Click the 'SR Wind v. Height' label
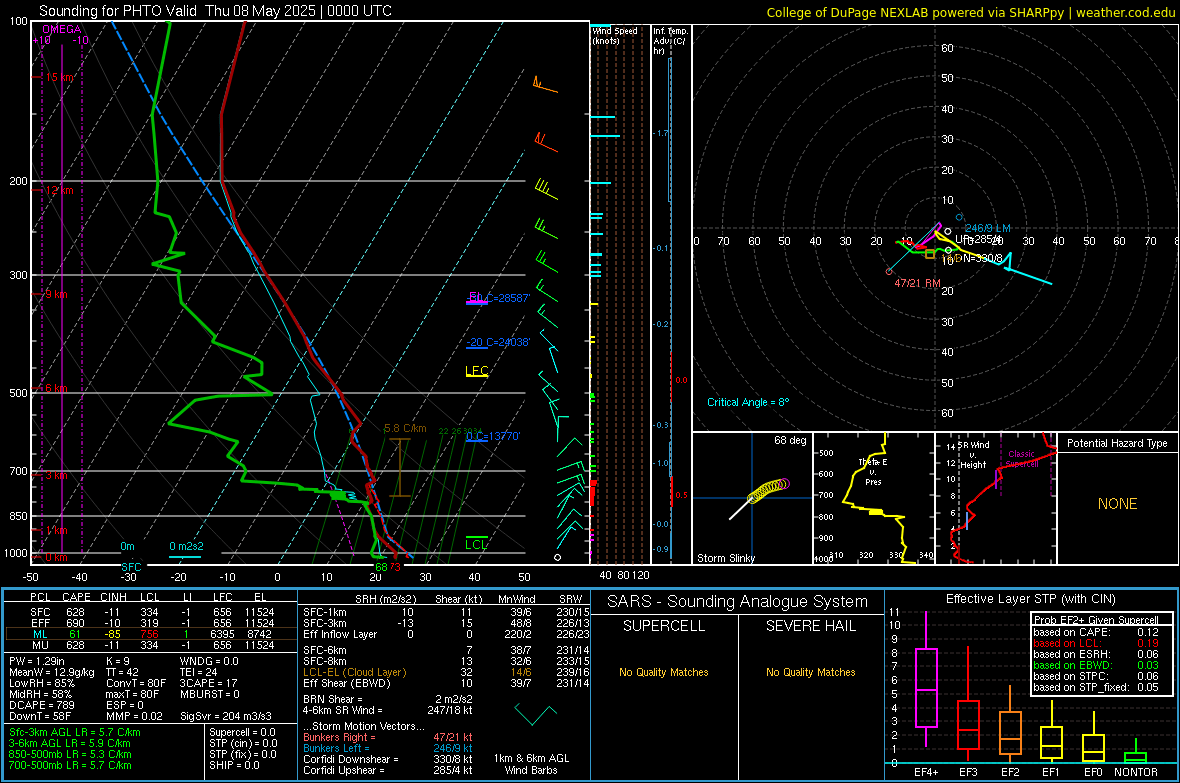The height and width of the screenshot is (783, 1180). (x=973, y=455)
